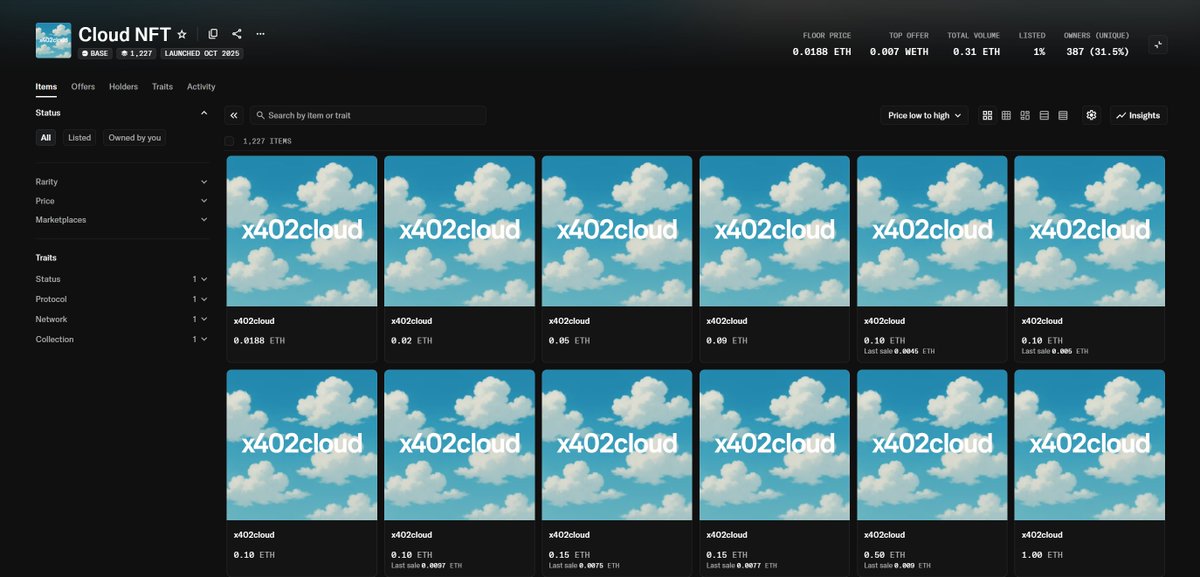Open the Holders tab
1200x577 pixels.
(123, 87)
